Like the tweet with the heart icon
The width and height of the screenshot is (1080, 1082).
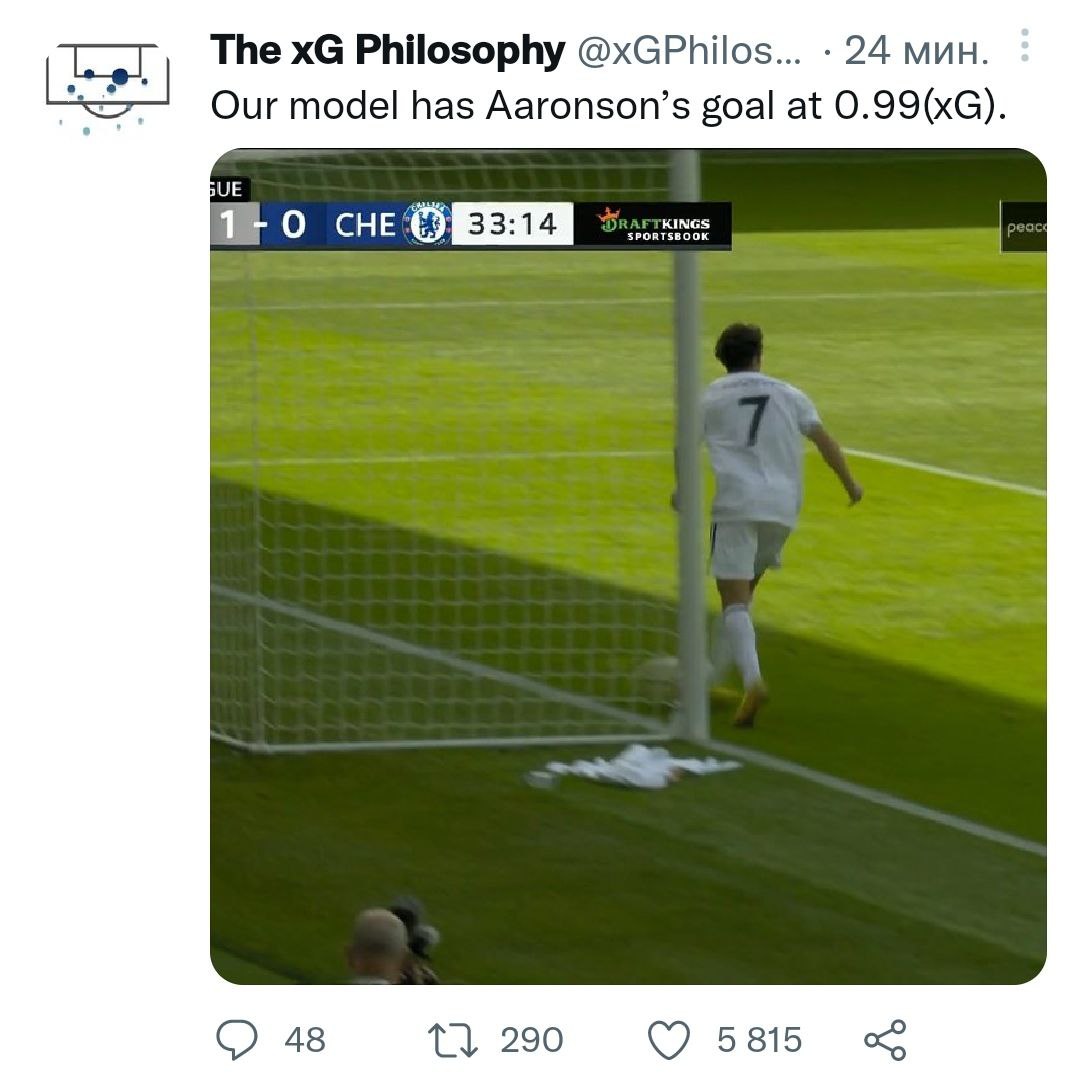click(x=669, y=1040)
